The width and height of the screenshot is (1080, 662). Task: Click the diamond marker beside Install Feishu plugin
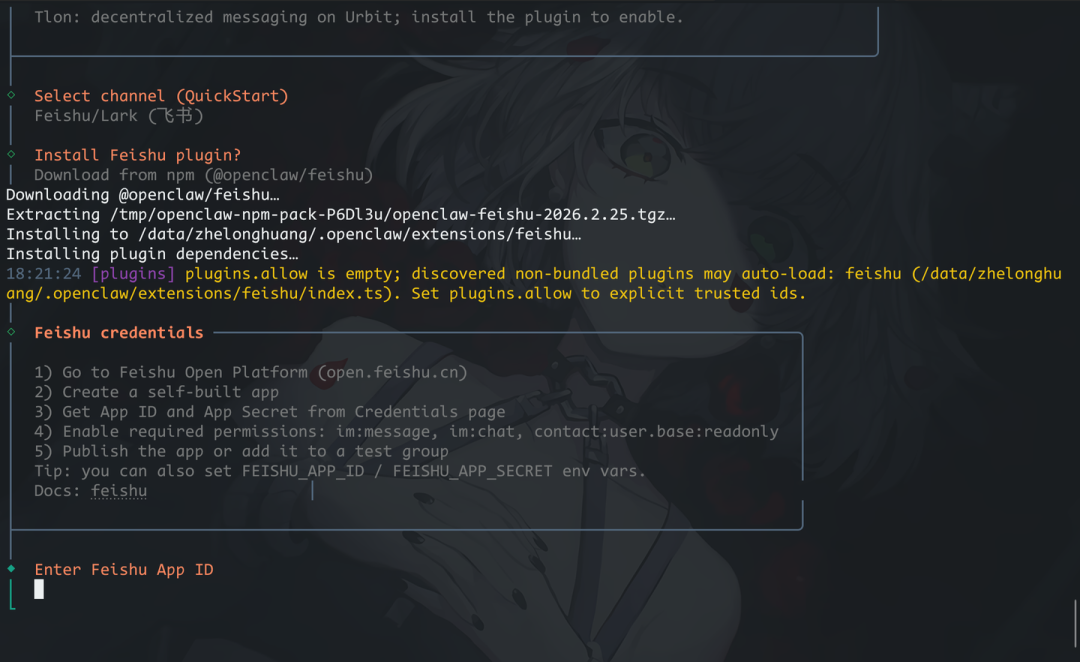[11, 154]
